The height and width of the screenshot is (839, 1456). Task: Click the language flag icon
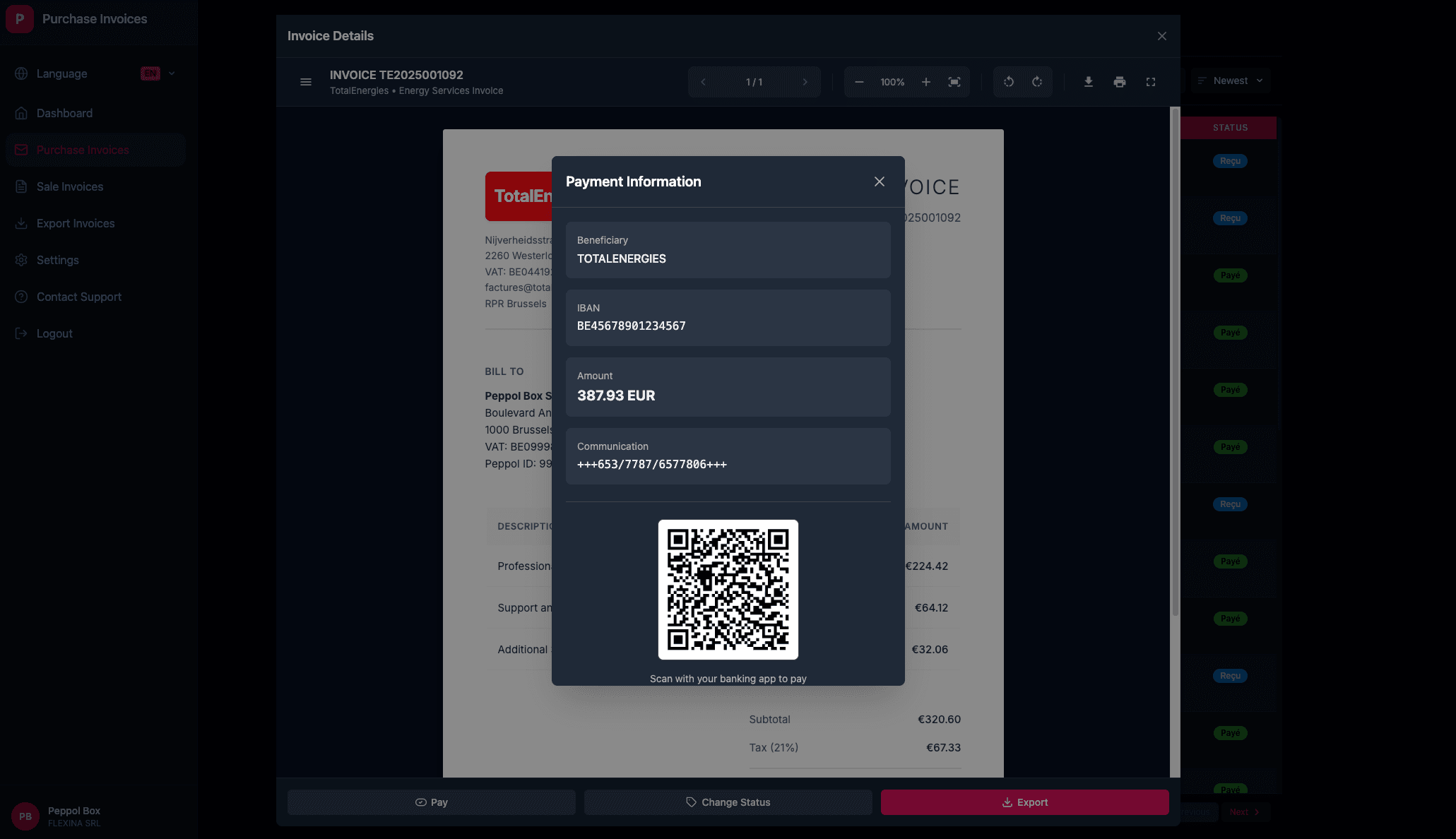[x=150, y=73]
